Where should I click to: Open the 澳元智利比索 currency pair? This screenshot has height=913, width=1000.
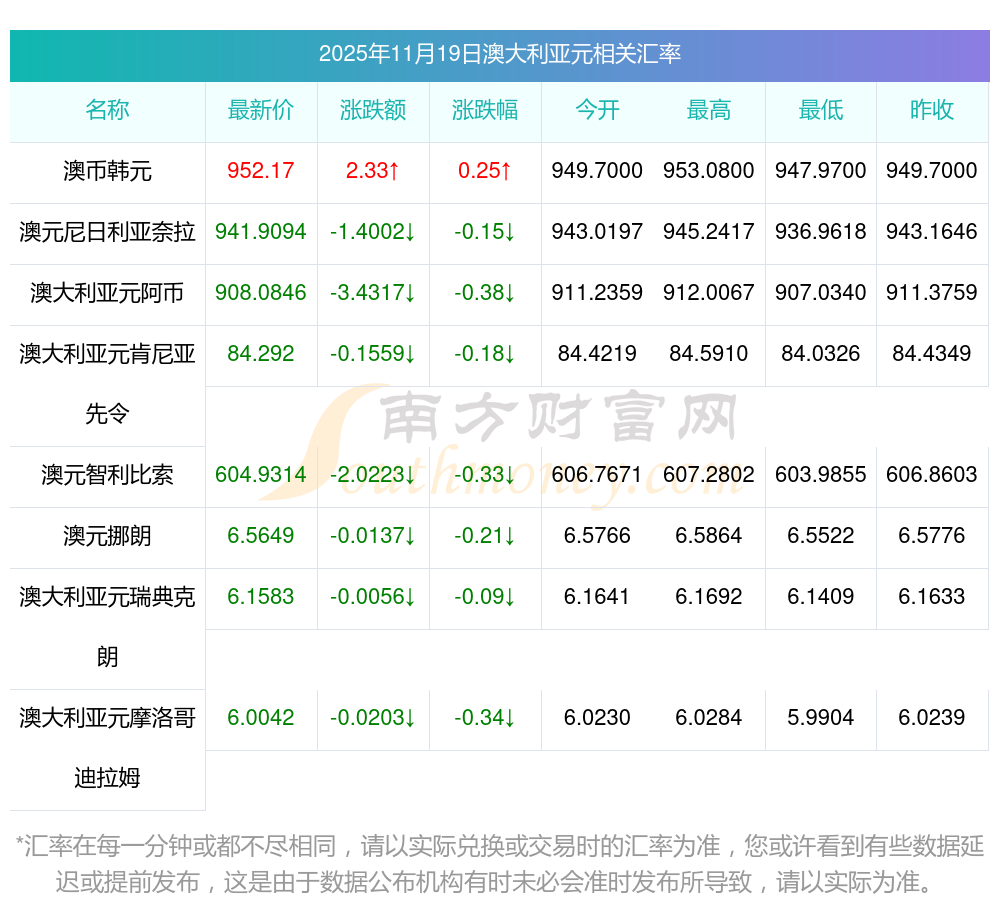[x=107, y=475]
